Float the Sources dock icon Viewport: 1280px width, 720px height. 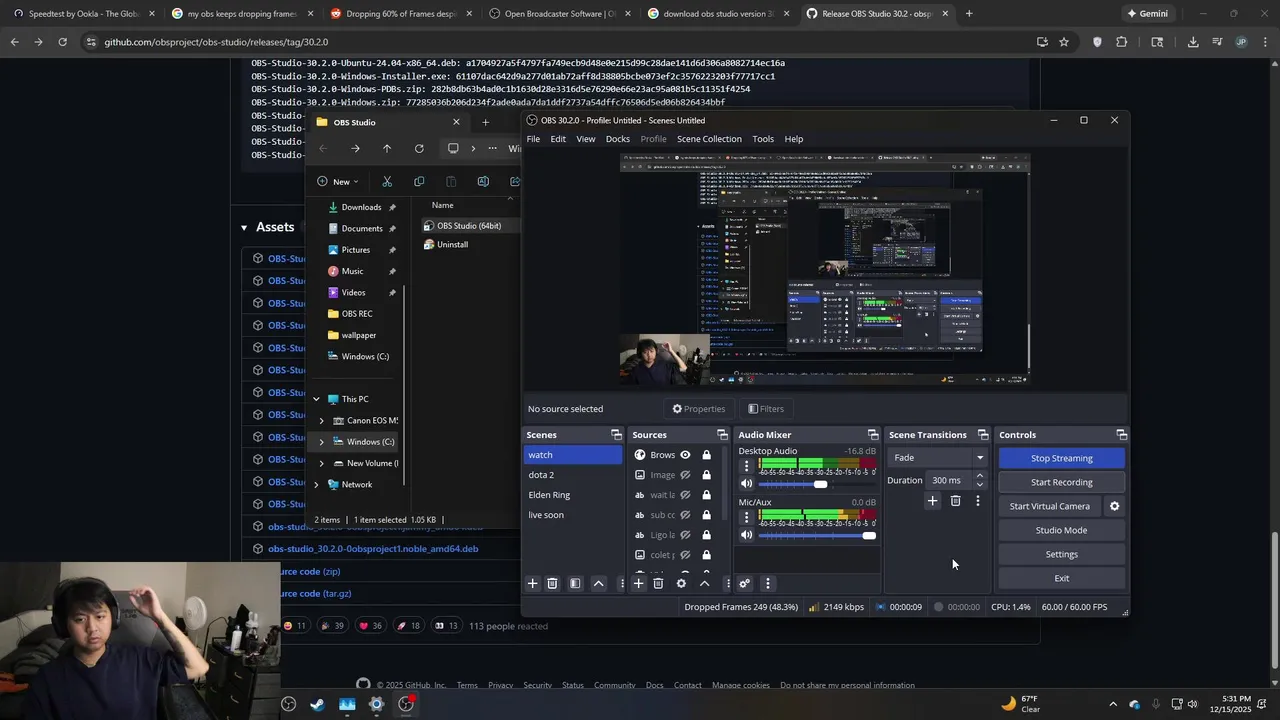(722, 435)
